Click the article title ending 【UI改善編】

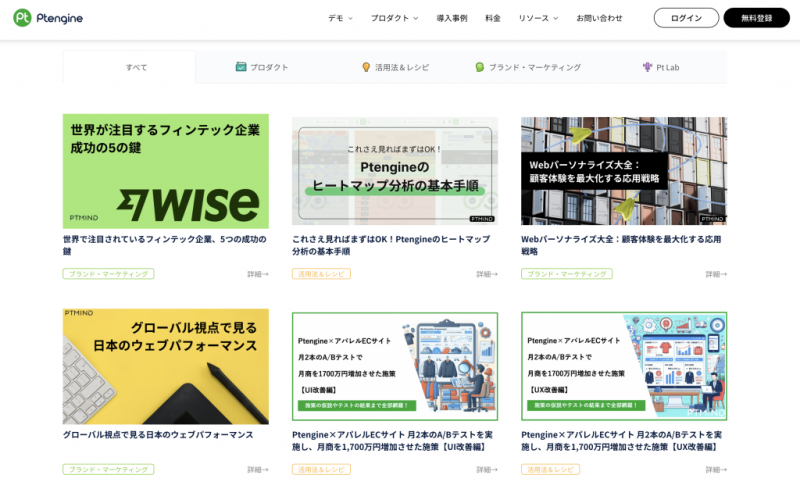[392, 441]
